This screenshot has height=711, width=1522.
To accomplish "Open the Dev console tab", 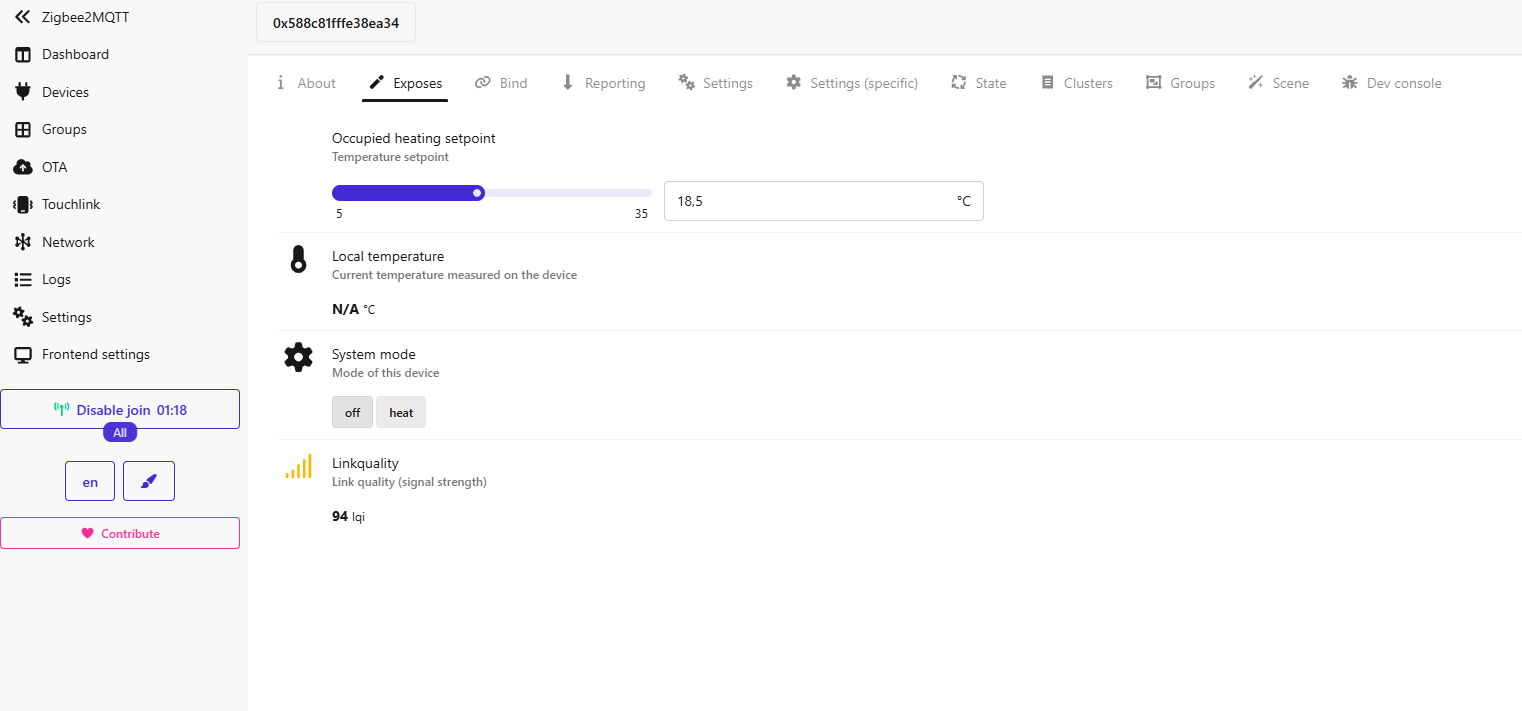I will 1392,83.
